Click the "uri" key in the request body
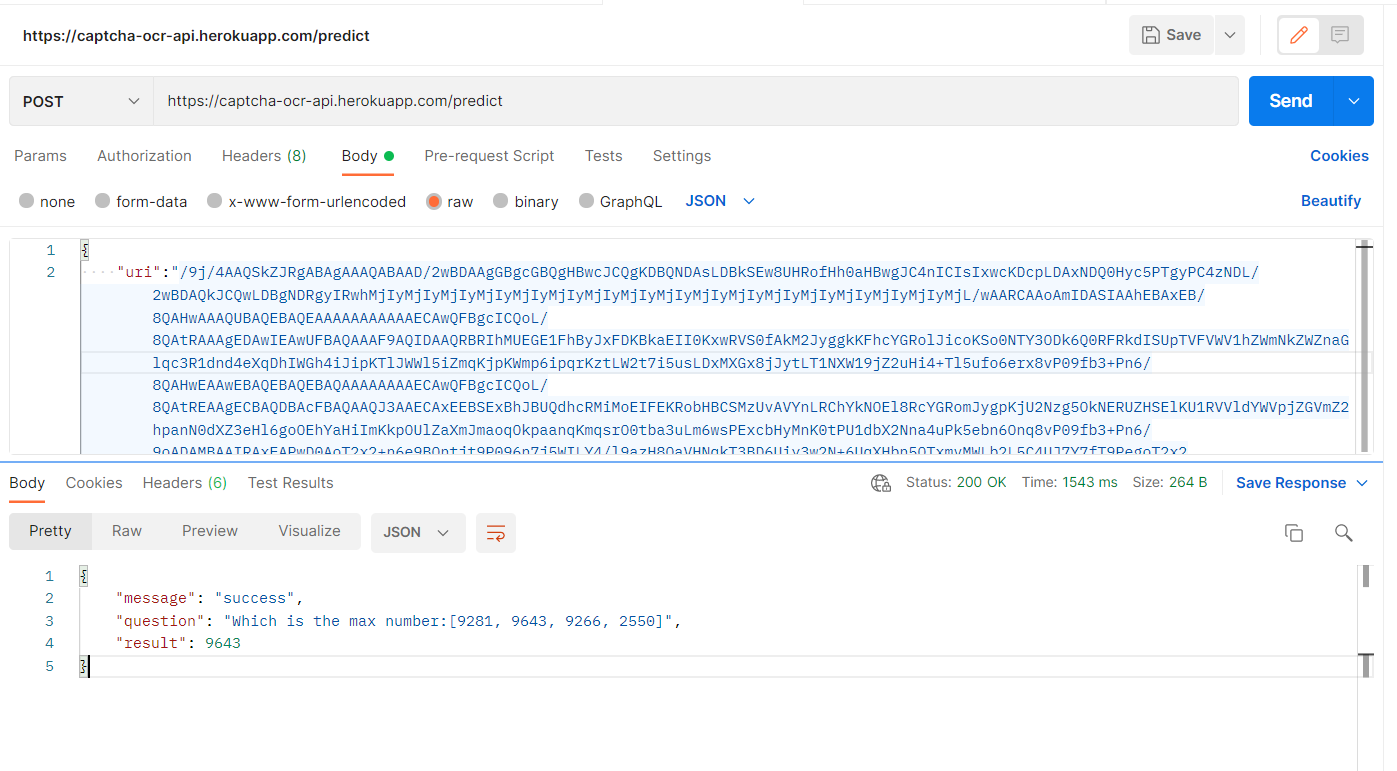This screenshot has height=771, width=1397. pyautogui.click(x=141, y=272)
